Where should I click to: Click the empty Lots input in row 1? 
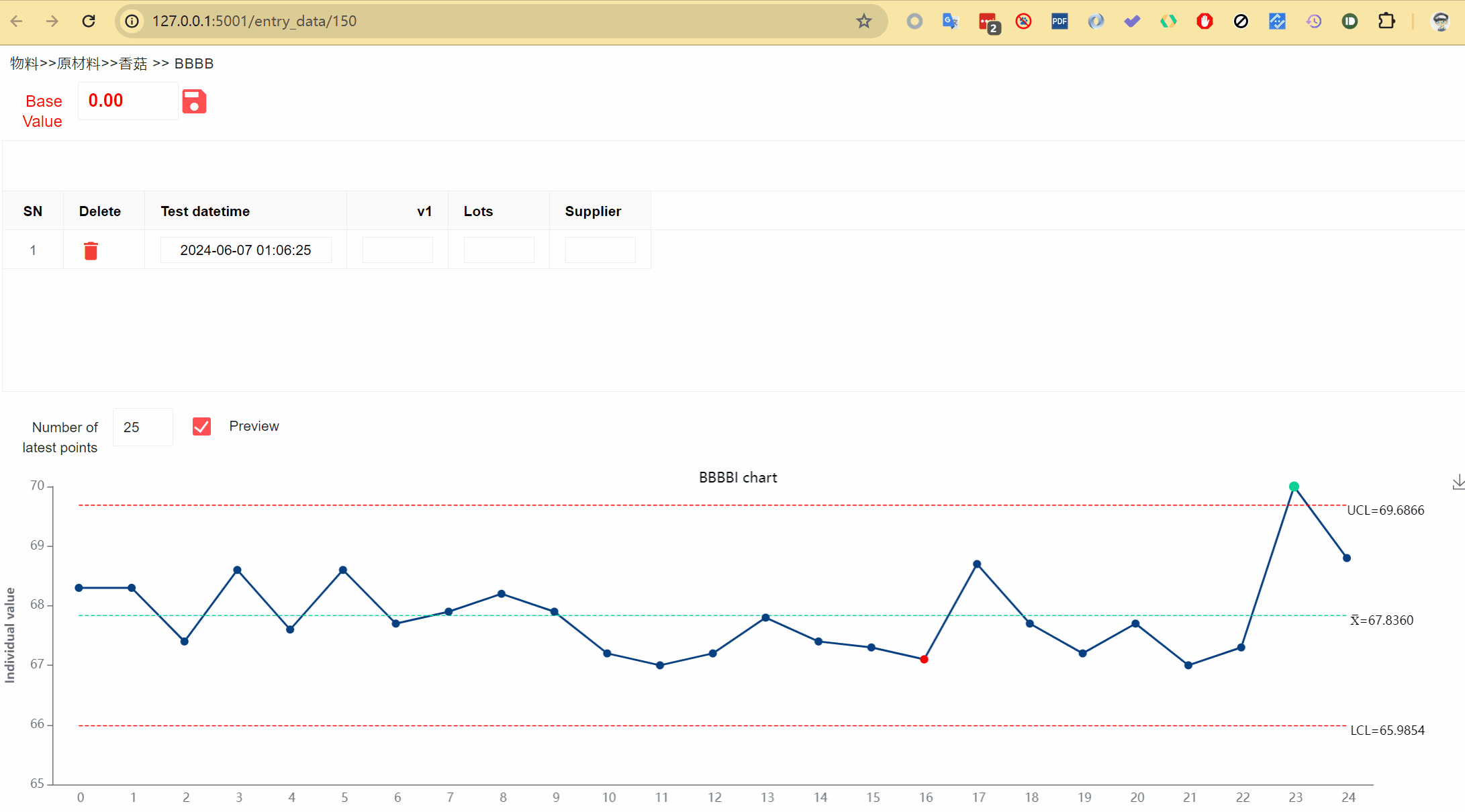499,250
